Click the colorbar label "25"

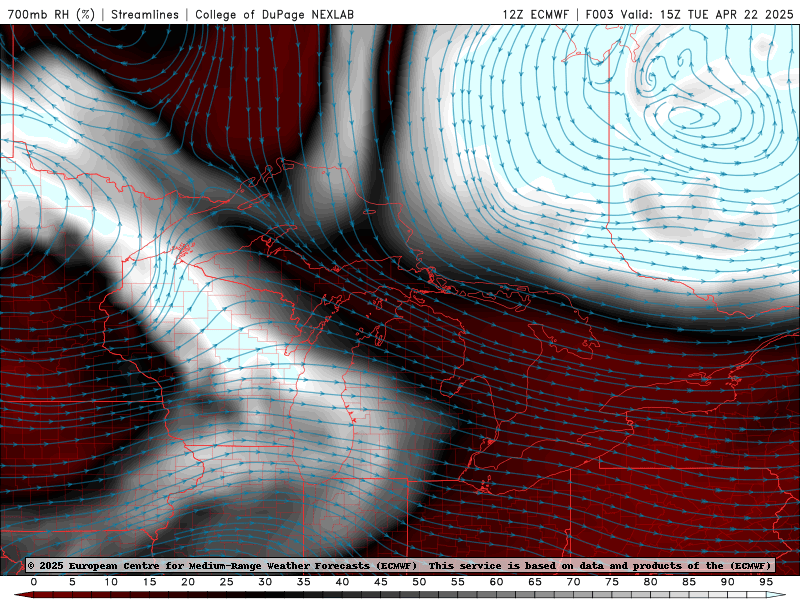(227, 582)
